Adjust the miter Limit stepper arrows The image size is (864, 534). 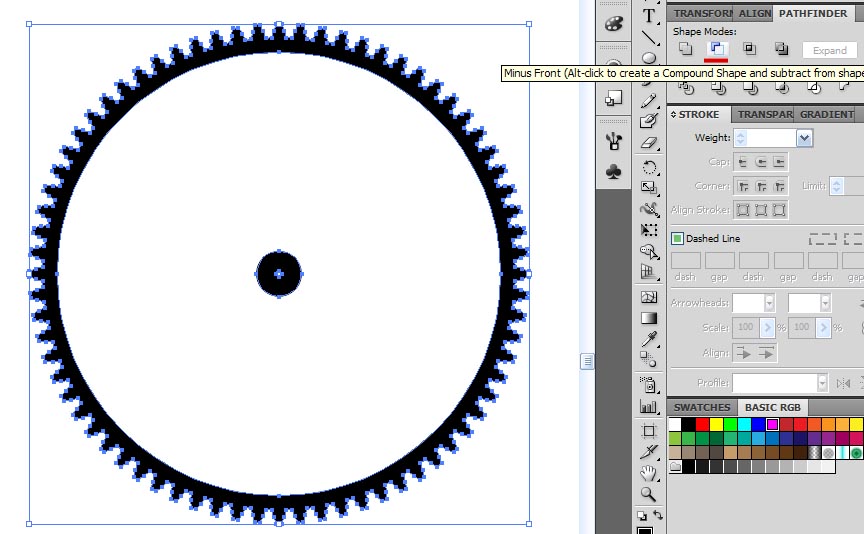coord(836,186)
